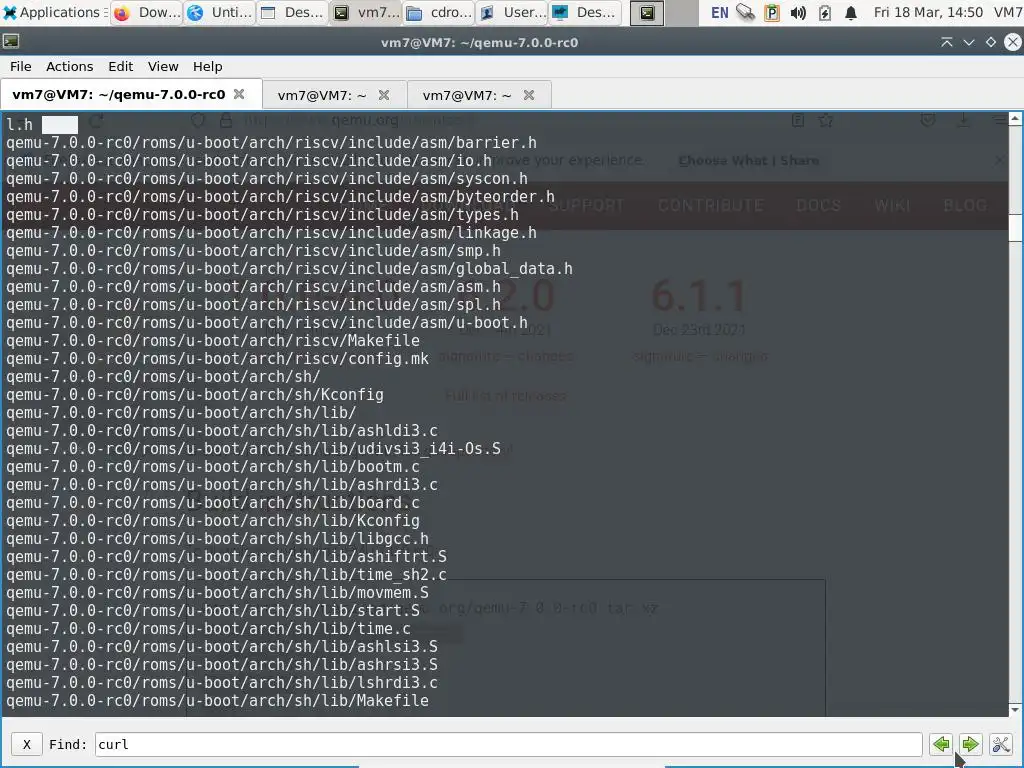Image resolution: width=1024 pixels, height=768 pixels.
Task: Click line ending in sh/lib/Makefile
Action: (x=217, y=701)
